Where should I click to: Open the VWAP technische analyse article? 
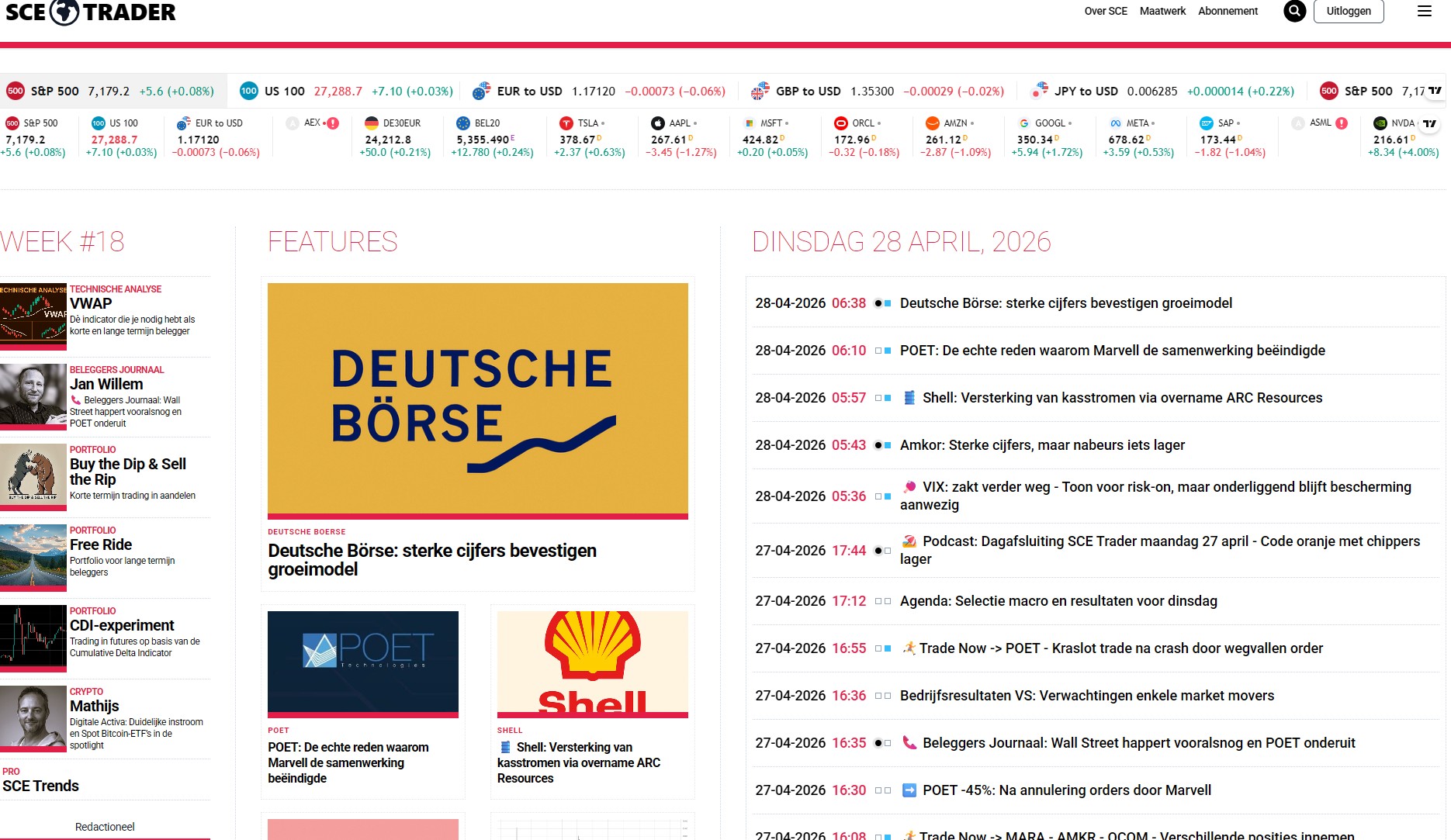click(91, 303)
